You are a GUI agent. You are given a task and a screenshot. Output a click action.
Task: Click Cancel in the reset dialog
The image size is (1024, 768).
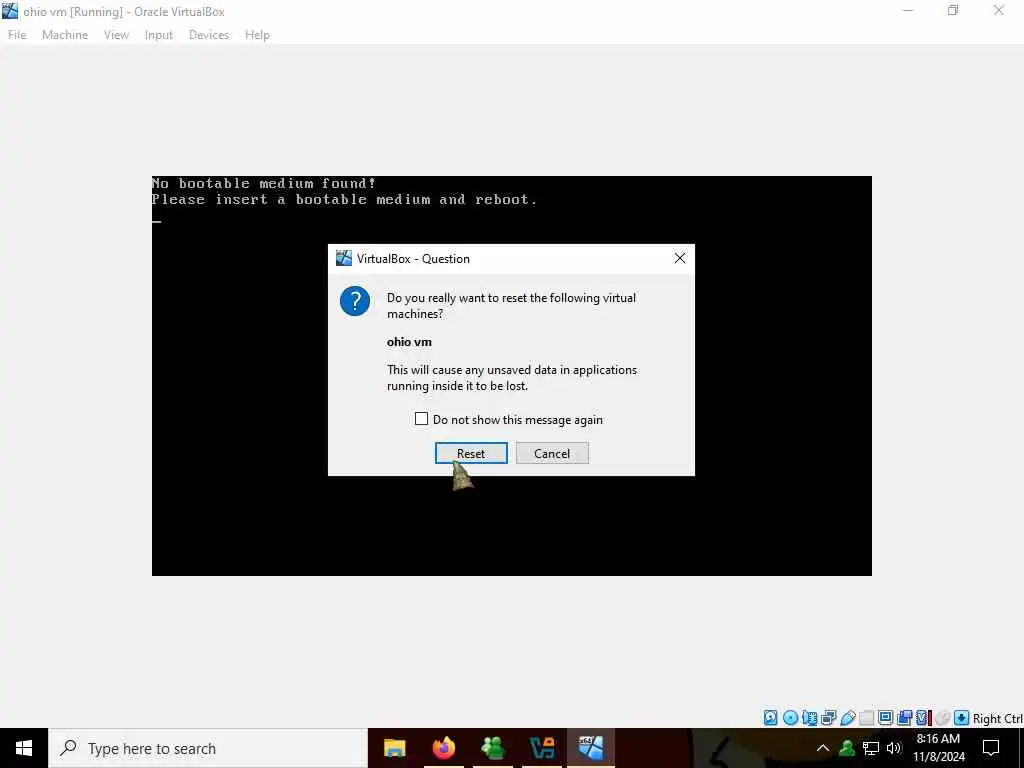tap(552, 453)
